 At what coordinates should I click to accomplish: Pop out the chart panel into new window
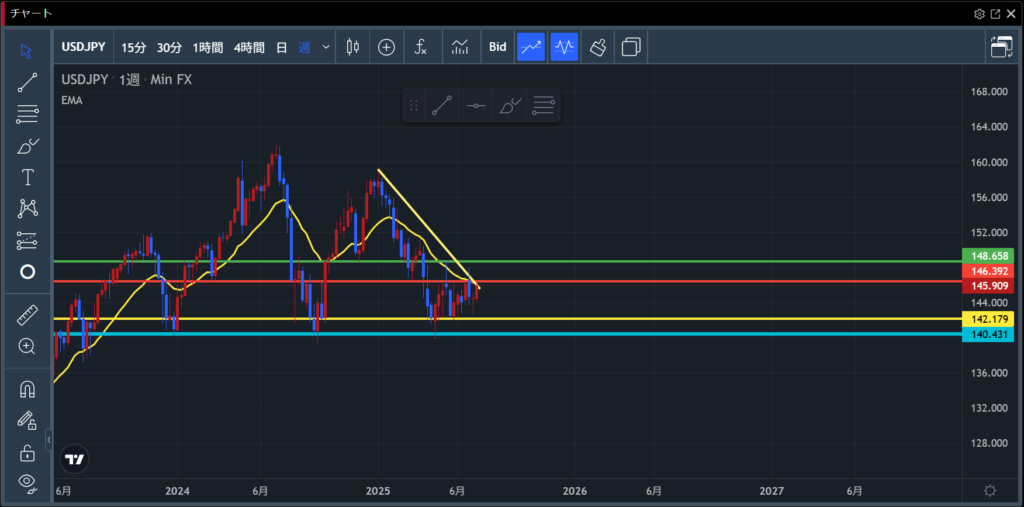pyautogui.click(x=995, y=14)
